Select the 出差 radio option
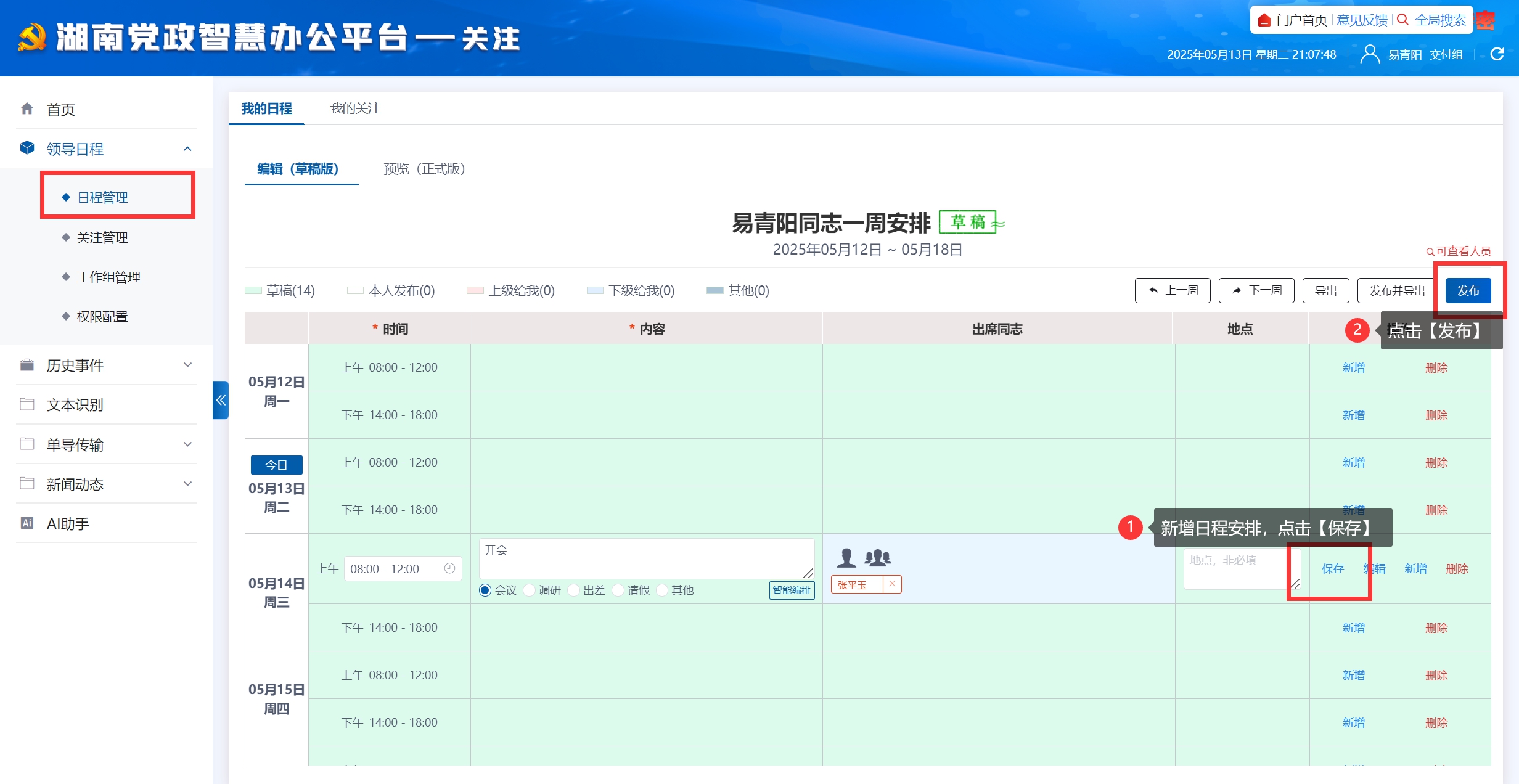The width and height of the screenshot is (1519, 784). click(574, 590)
